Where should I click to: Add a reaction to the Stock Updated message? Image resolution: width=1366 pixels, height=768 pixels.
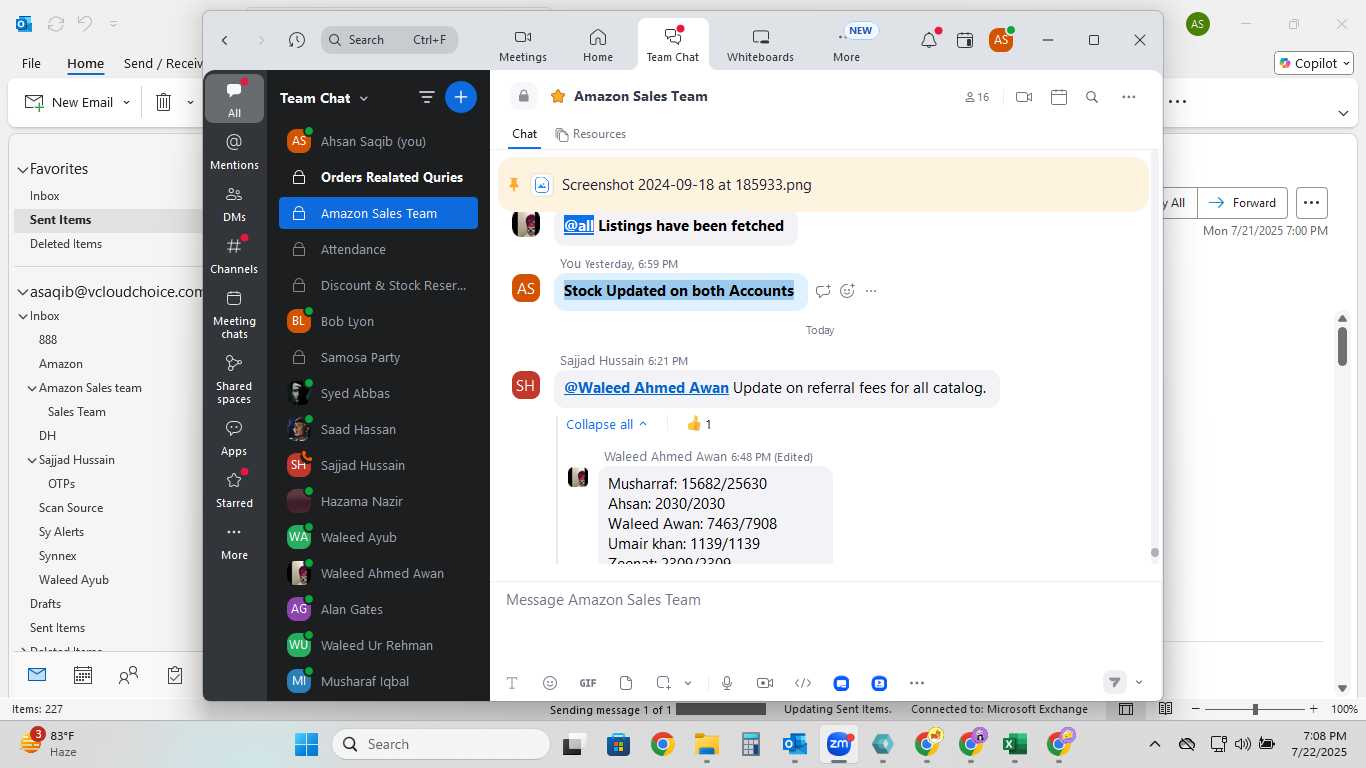coord(847,291)
